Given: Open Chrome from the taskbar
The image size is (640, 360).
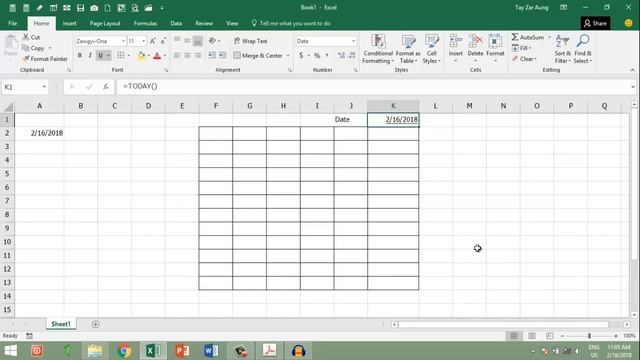Looking at the screenshot, I should 124,351.
